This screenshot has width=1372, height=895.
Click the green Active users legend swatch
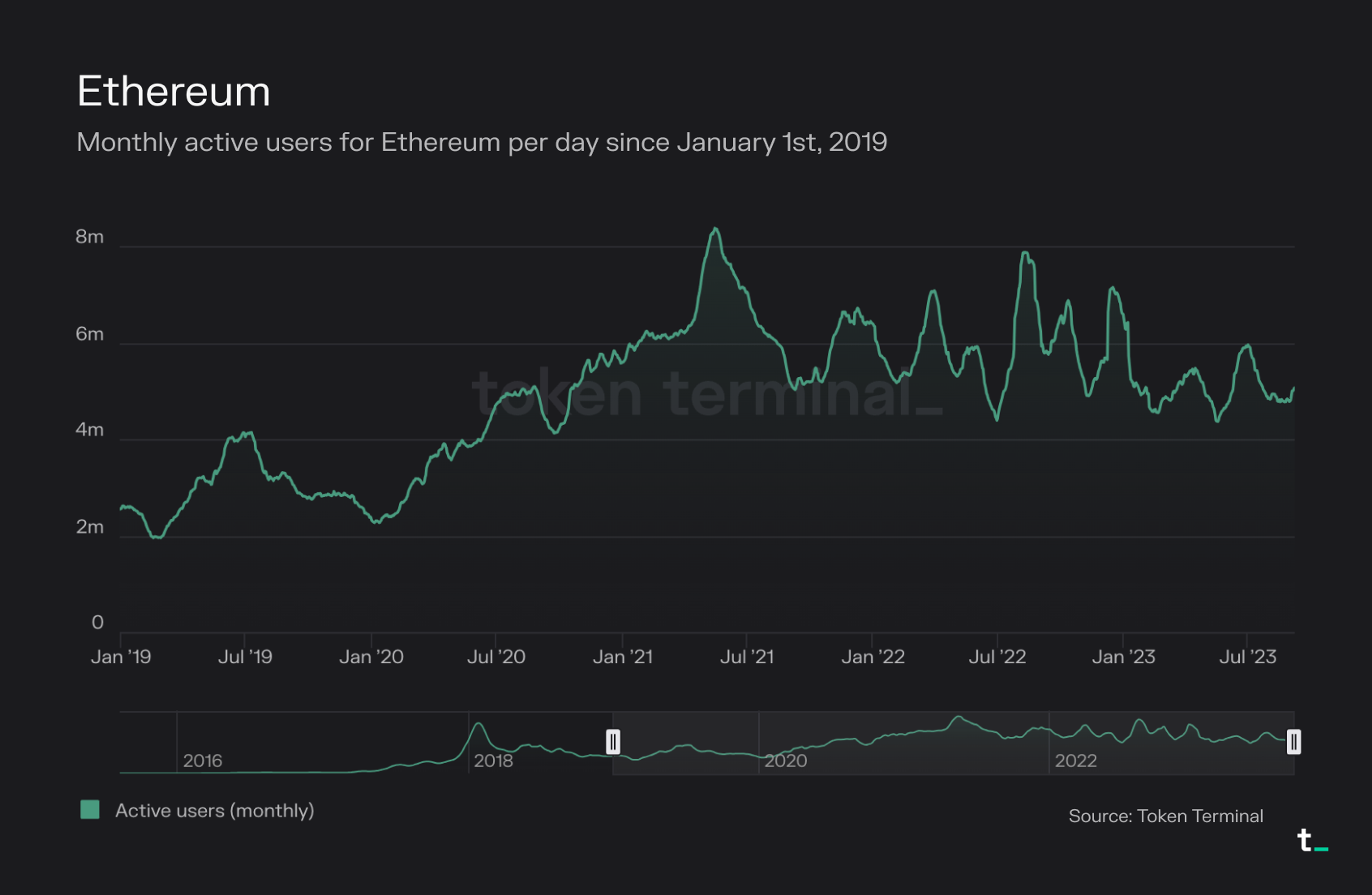(90, 810)
